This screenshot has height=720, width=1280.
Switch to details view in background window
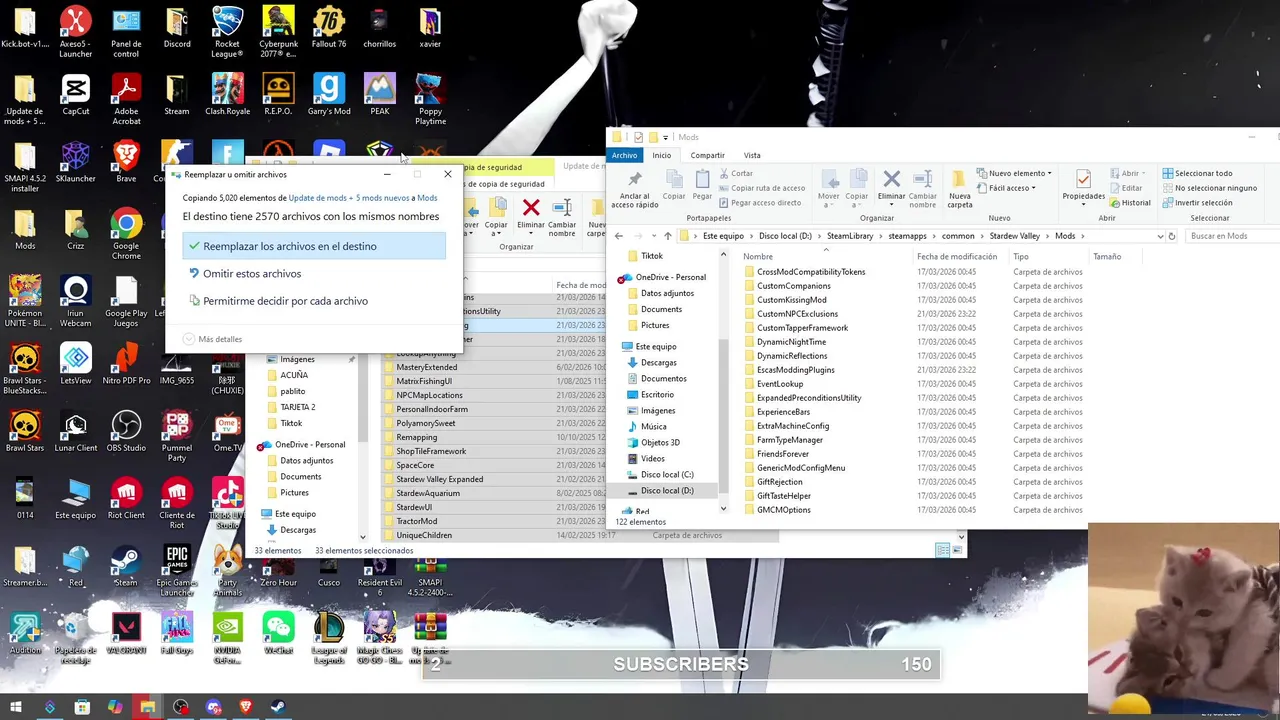942,550
